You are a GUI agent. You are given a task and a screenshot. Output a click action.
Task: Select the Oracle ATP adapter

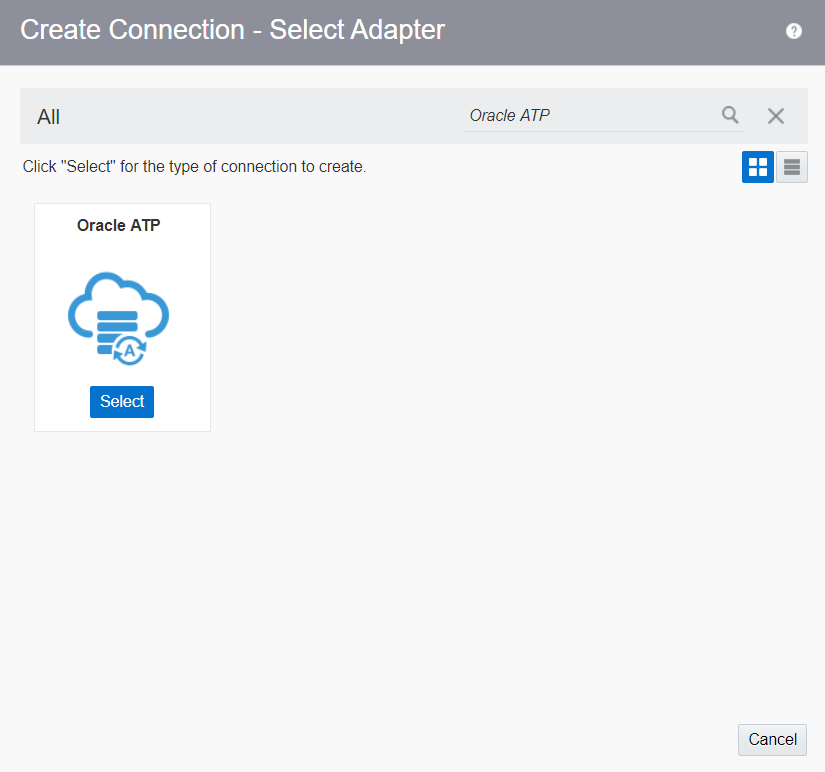(122, 402)
